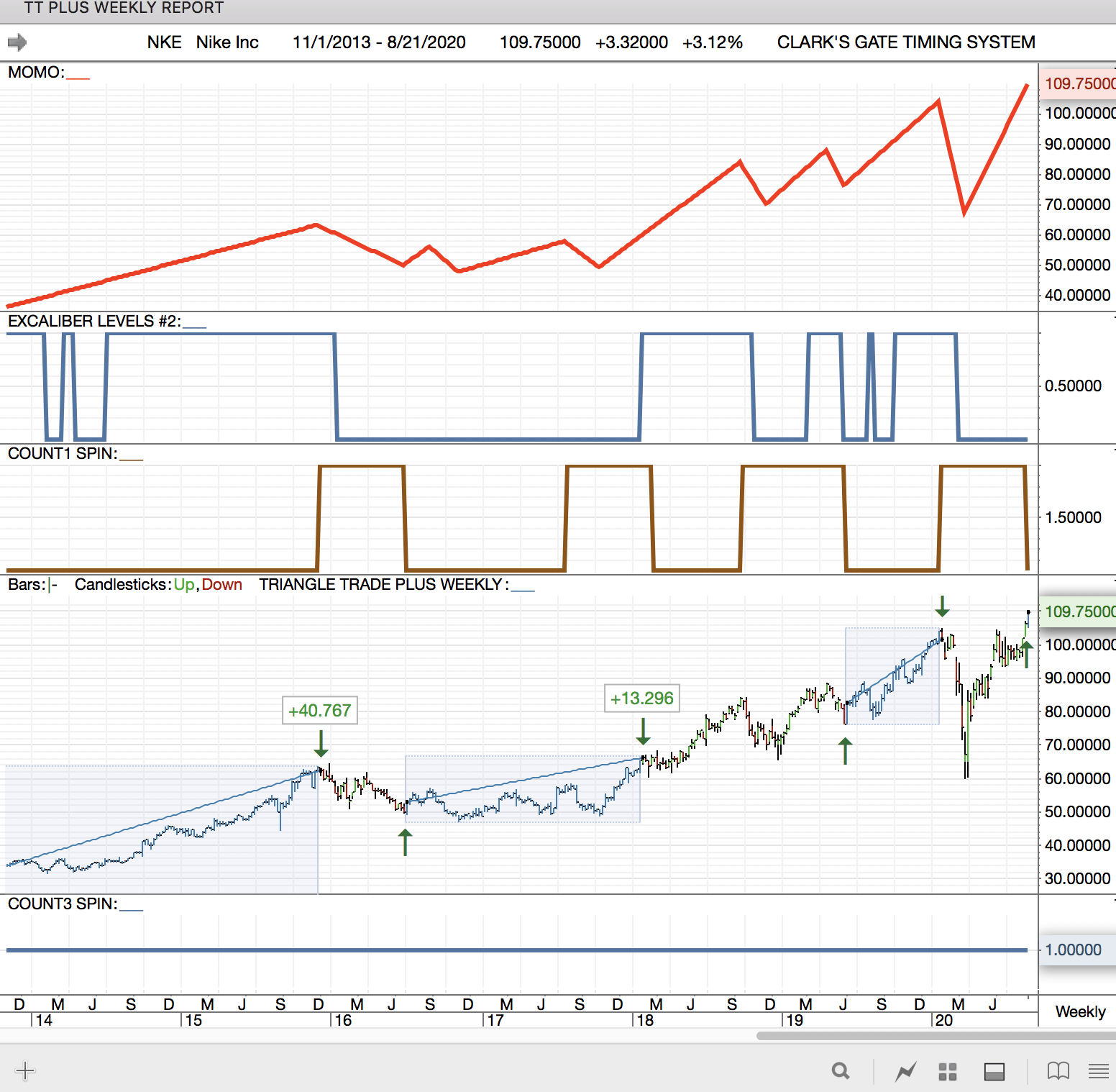Toggle the split panel layout icon
Image resolution: width=1116 pixels, height=1092 pixels.
(x=994, y=1071)
